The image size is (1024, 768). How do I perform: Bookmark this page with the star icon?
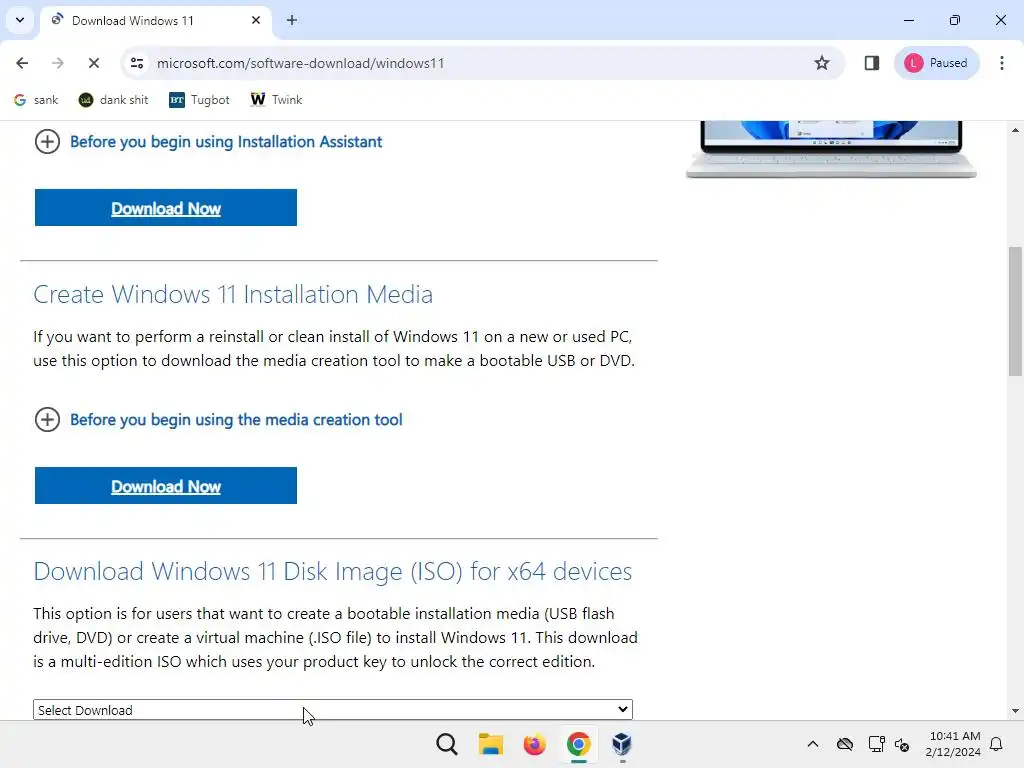(x=822, y=63)
